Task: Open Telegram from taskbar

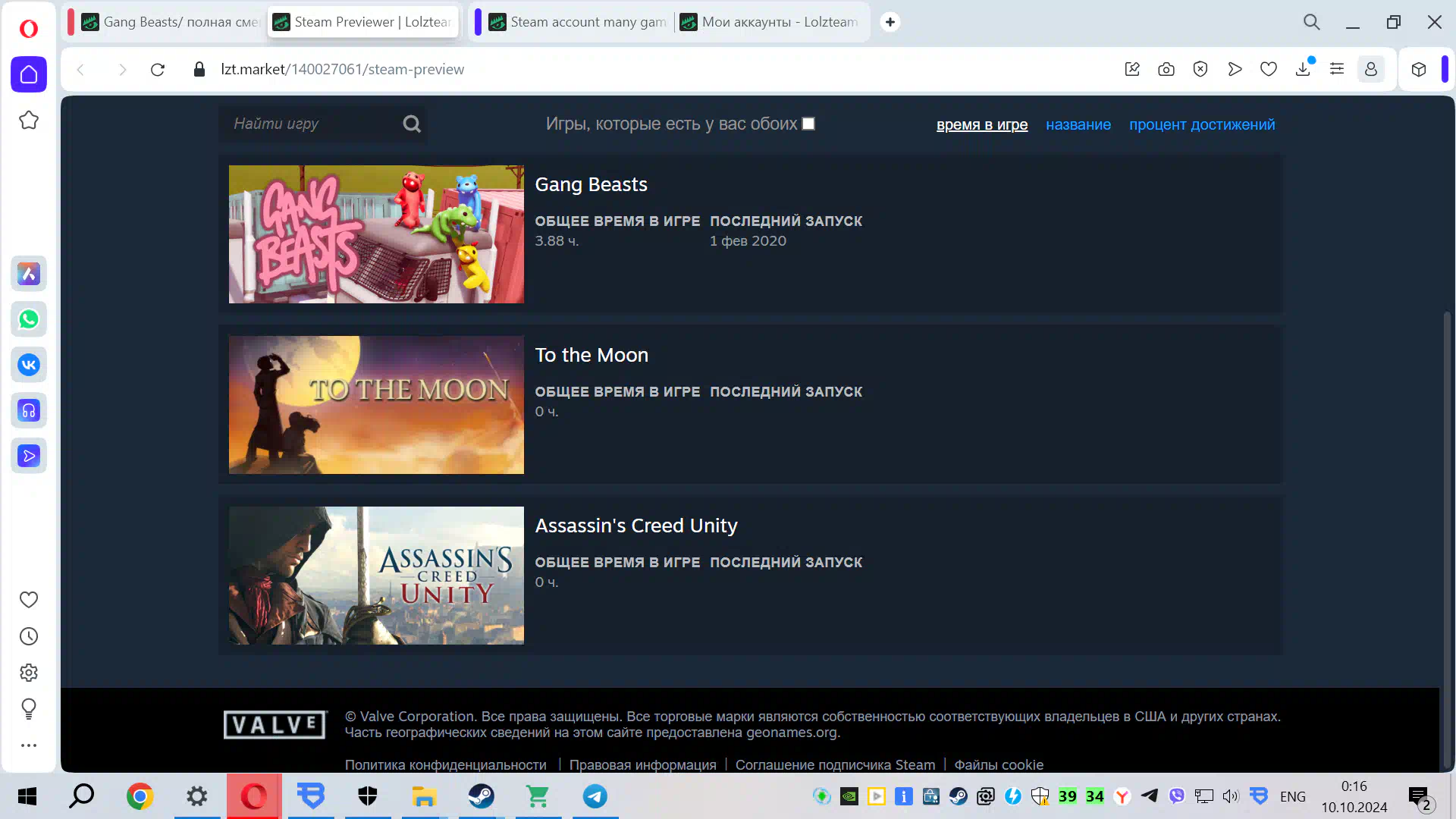Action: click(595, 796)
